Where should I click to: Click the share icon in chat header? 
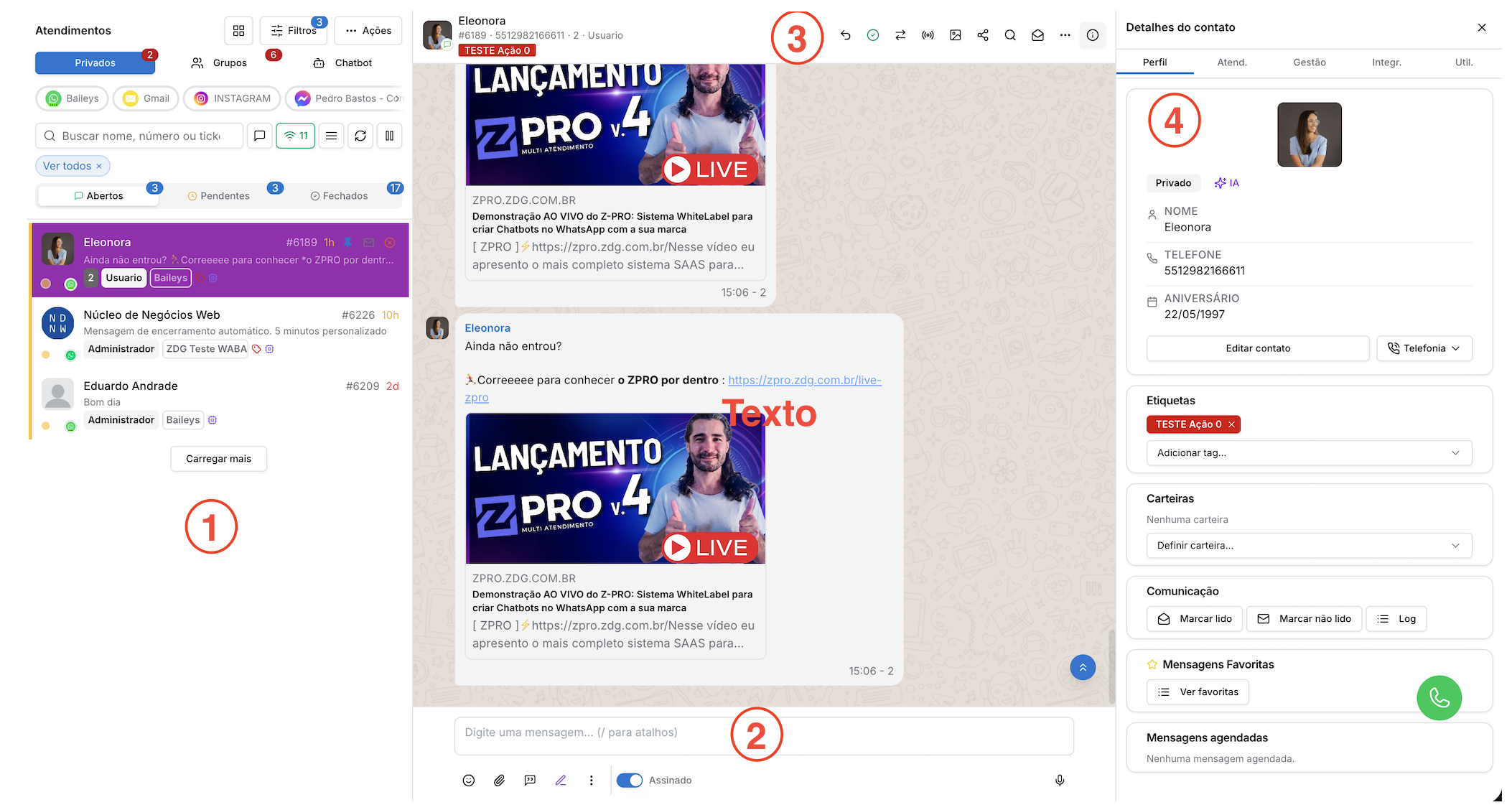coord(983,35)
